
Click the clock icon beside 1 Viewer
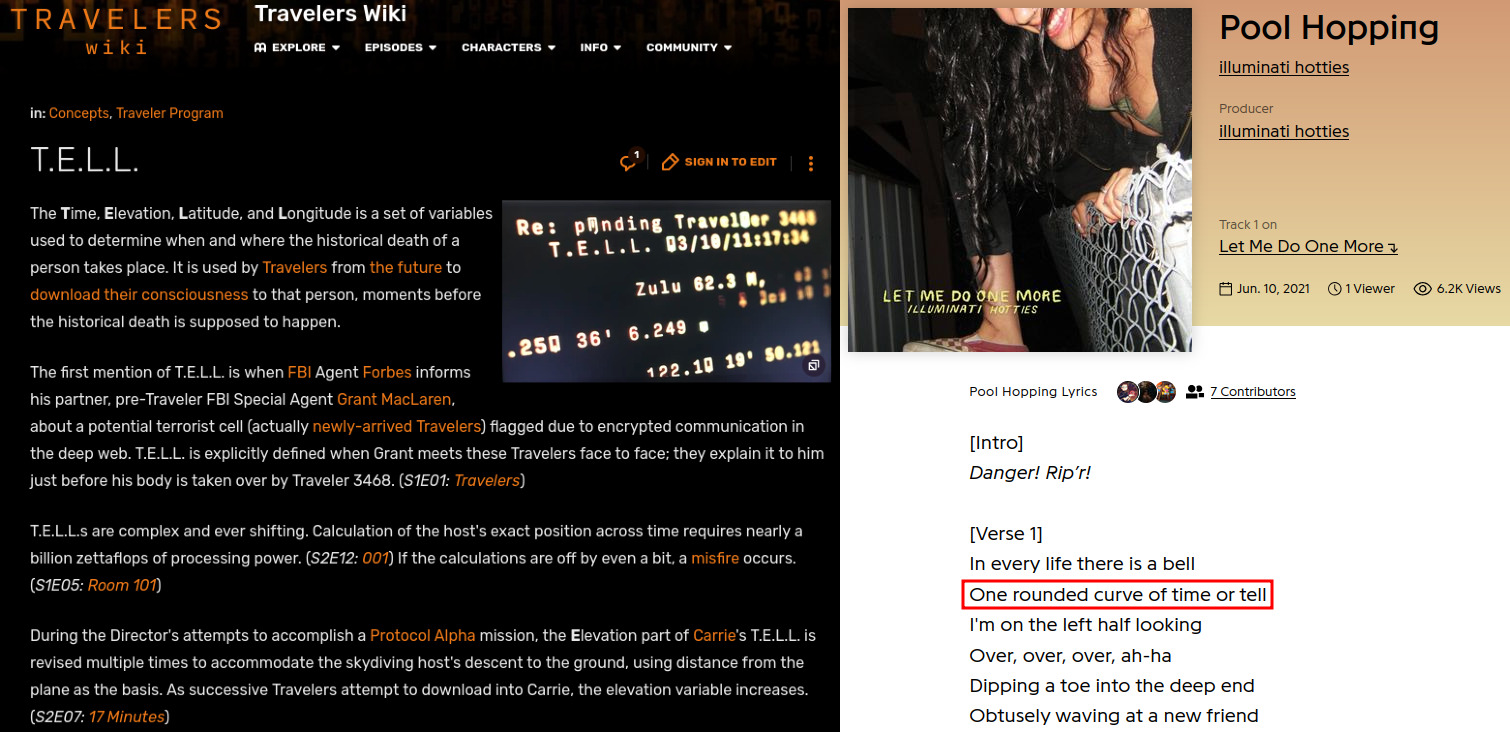pos(1334,288)
